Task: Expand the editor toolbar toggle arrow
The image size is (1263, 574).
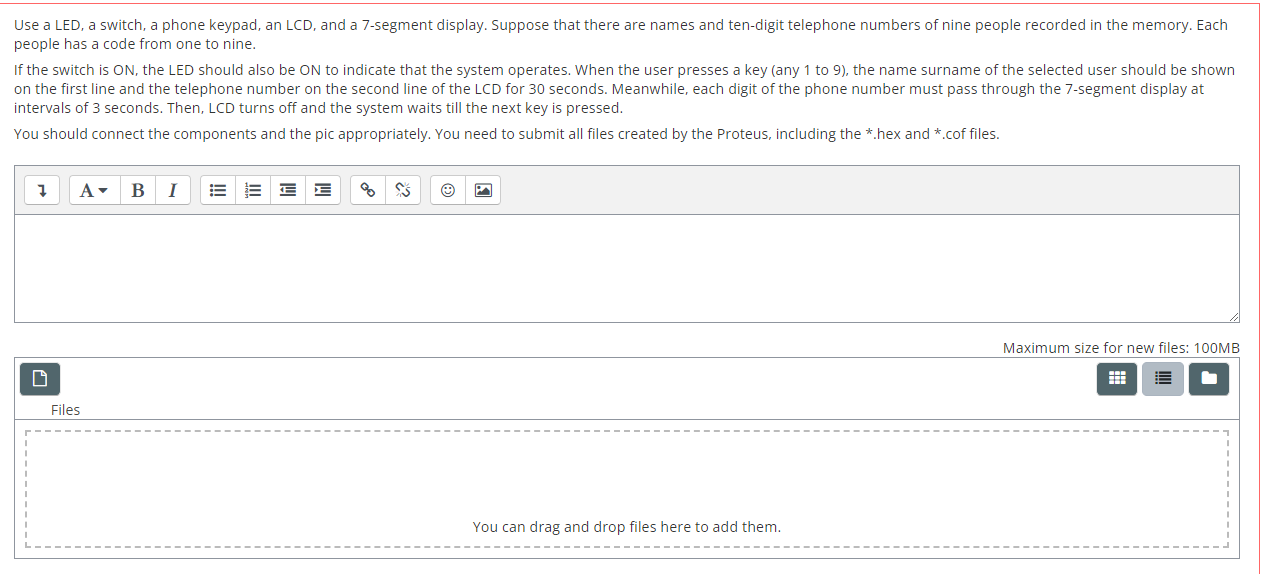Action: pos(41,190)
